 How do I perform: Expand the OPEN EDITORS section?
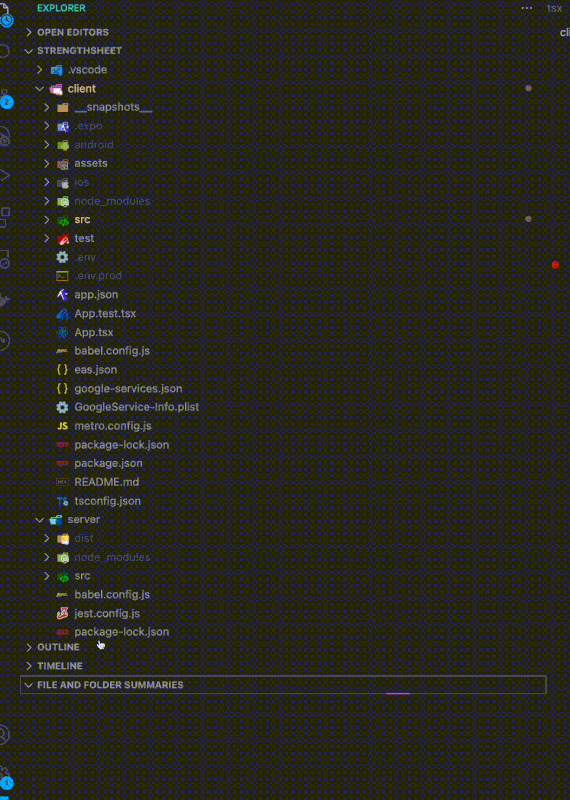pos(29,32)
